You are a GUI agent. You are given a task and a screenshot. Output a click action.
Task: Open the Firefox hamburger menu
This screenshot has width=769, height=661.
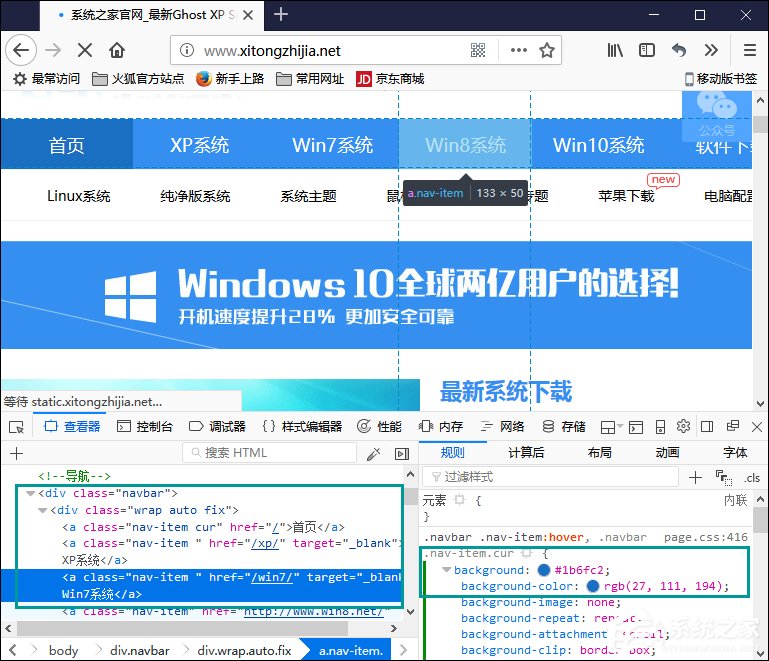tap(749, 50)
